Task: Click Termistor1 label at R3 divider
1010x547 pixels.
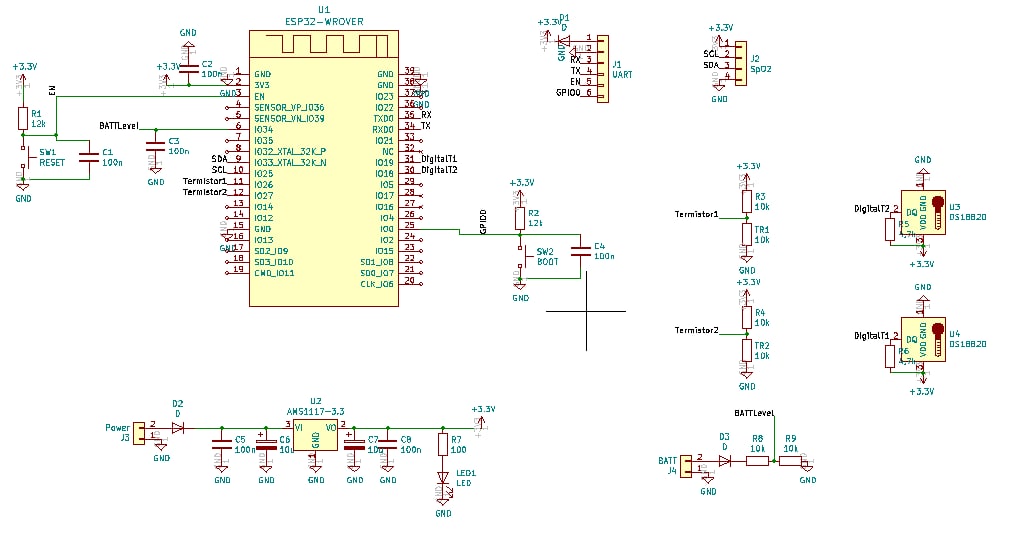Action: click(x=696, y=214)
